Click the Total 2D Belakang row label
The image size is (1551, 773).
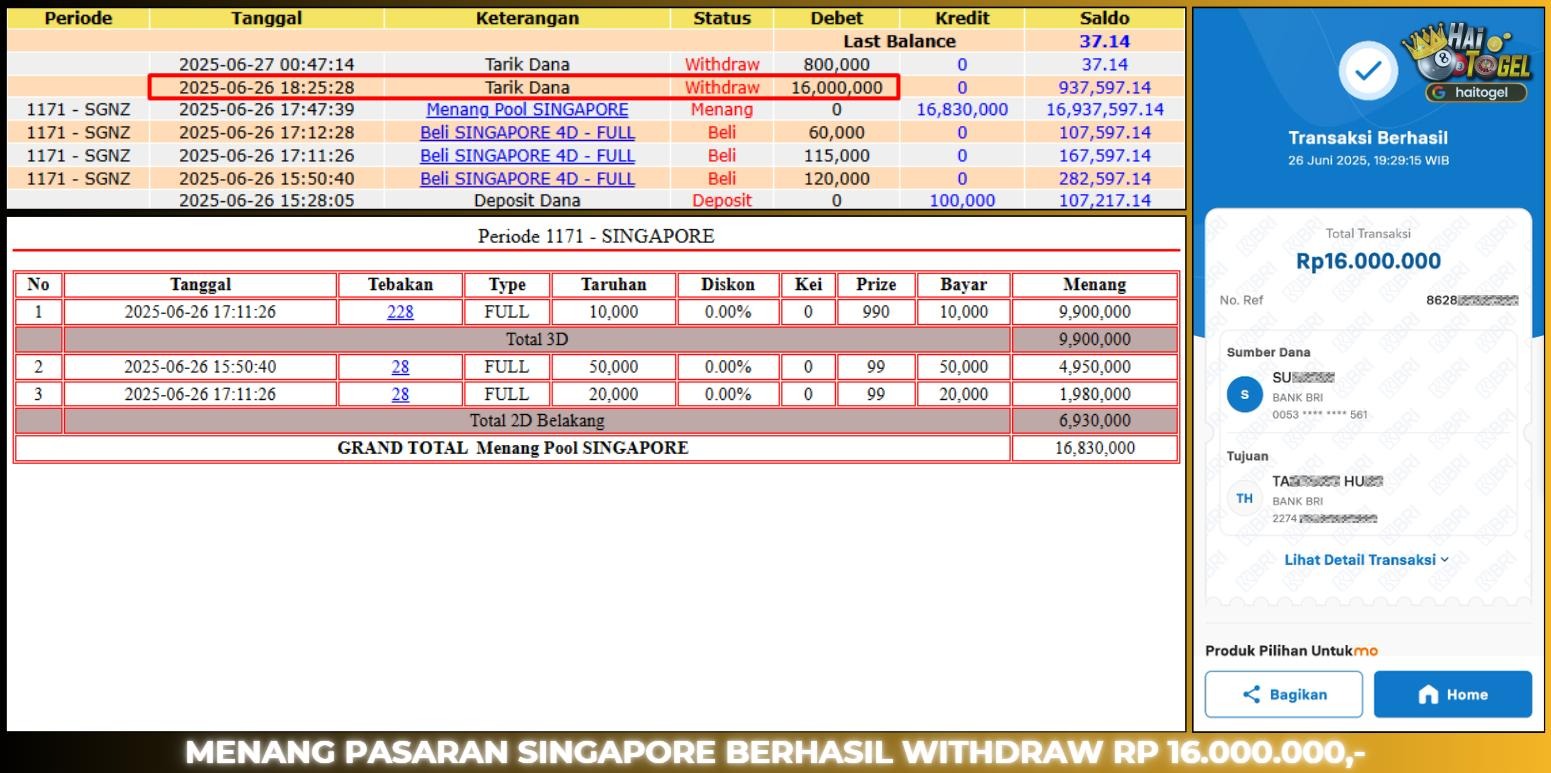tap(537, 420)
